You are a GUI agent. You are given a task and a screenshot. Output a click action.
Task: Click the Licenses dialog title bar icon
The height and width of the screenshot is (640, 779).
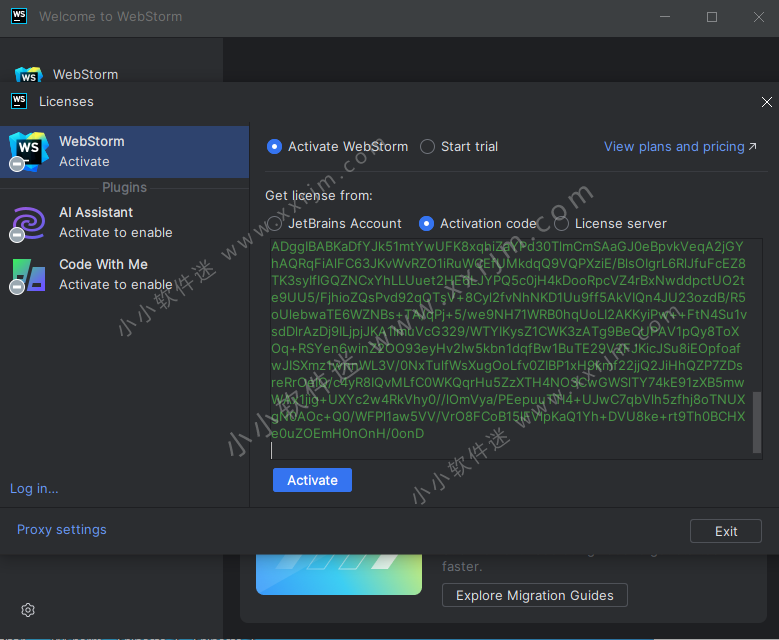[18, 101]
